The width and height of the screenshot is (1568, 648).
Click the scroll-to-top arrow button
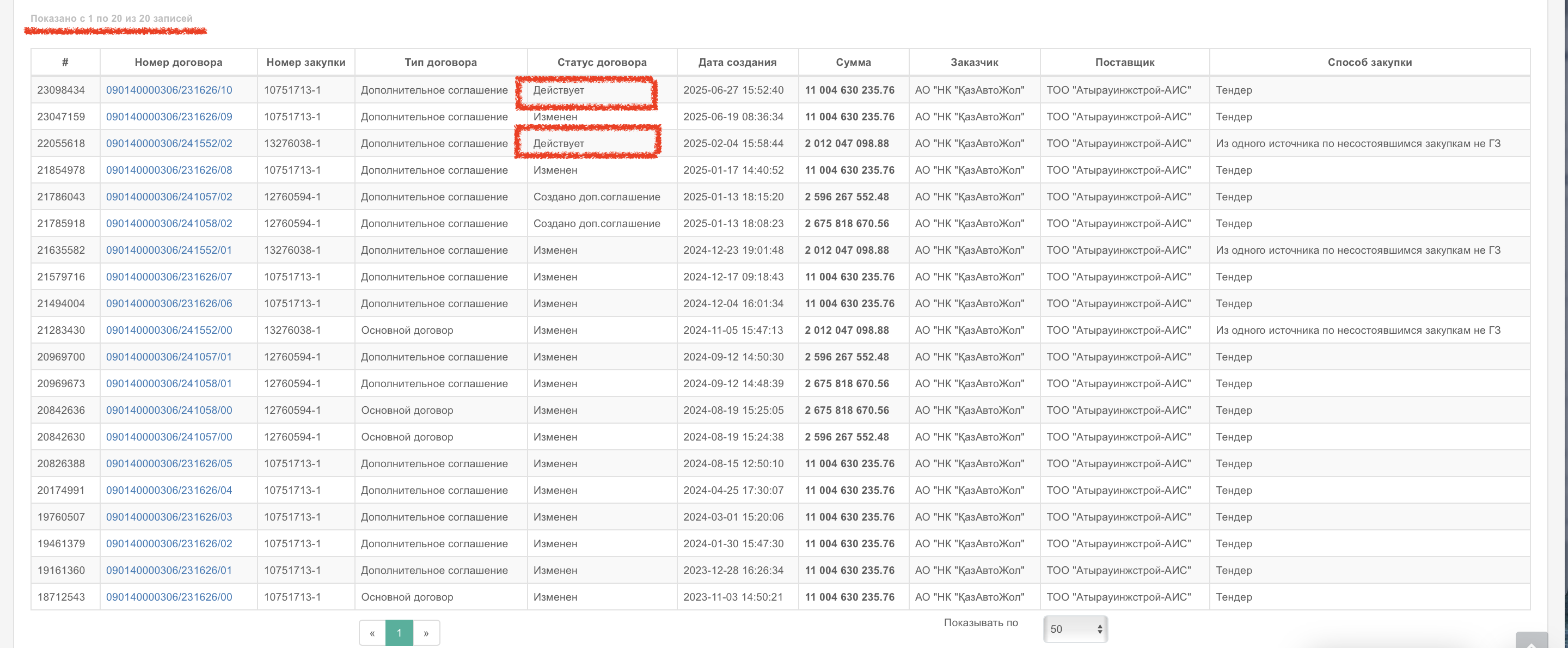(x=1532, y=641)
